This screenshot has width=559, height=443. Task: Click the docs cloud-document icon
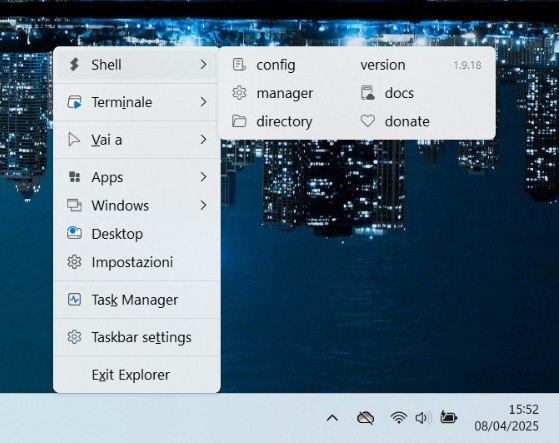[x=368, y=93]
